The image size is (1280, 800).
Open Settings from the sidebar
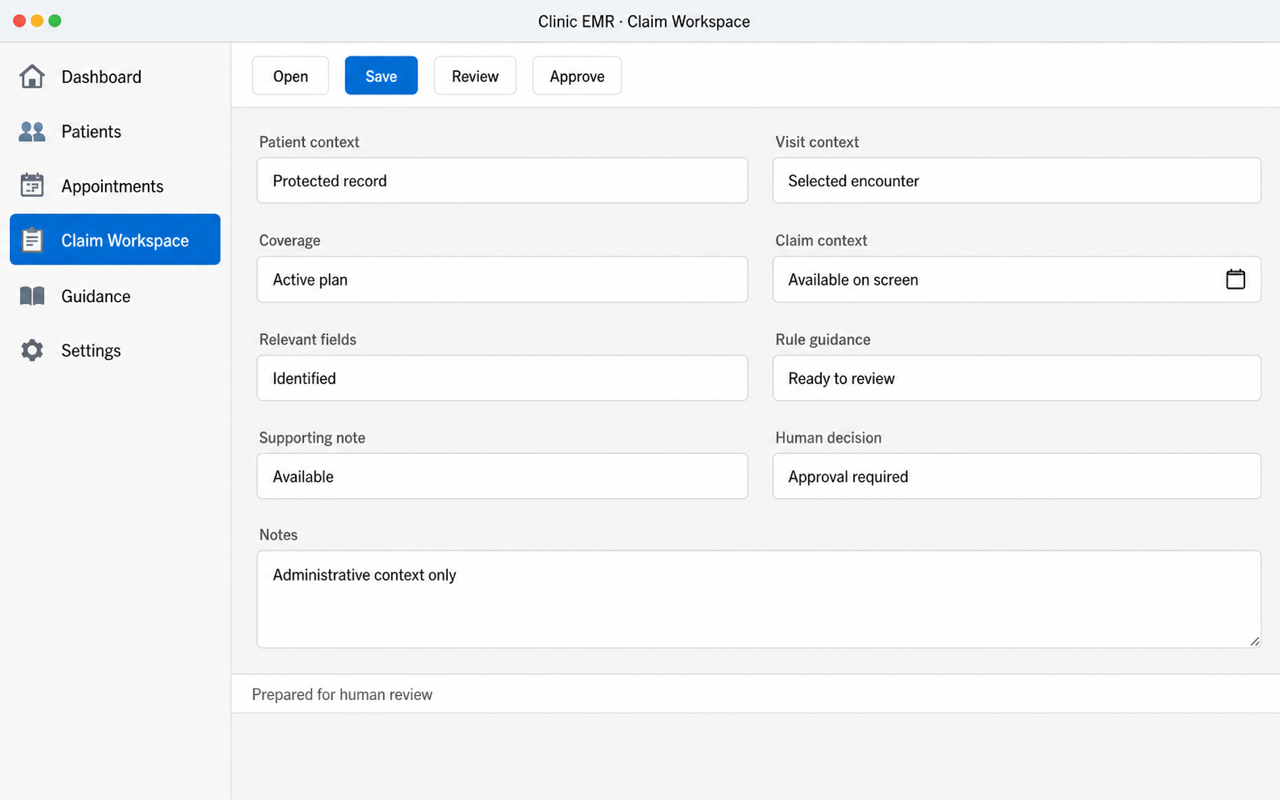tap(115, 351)
